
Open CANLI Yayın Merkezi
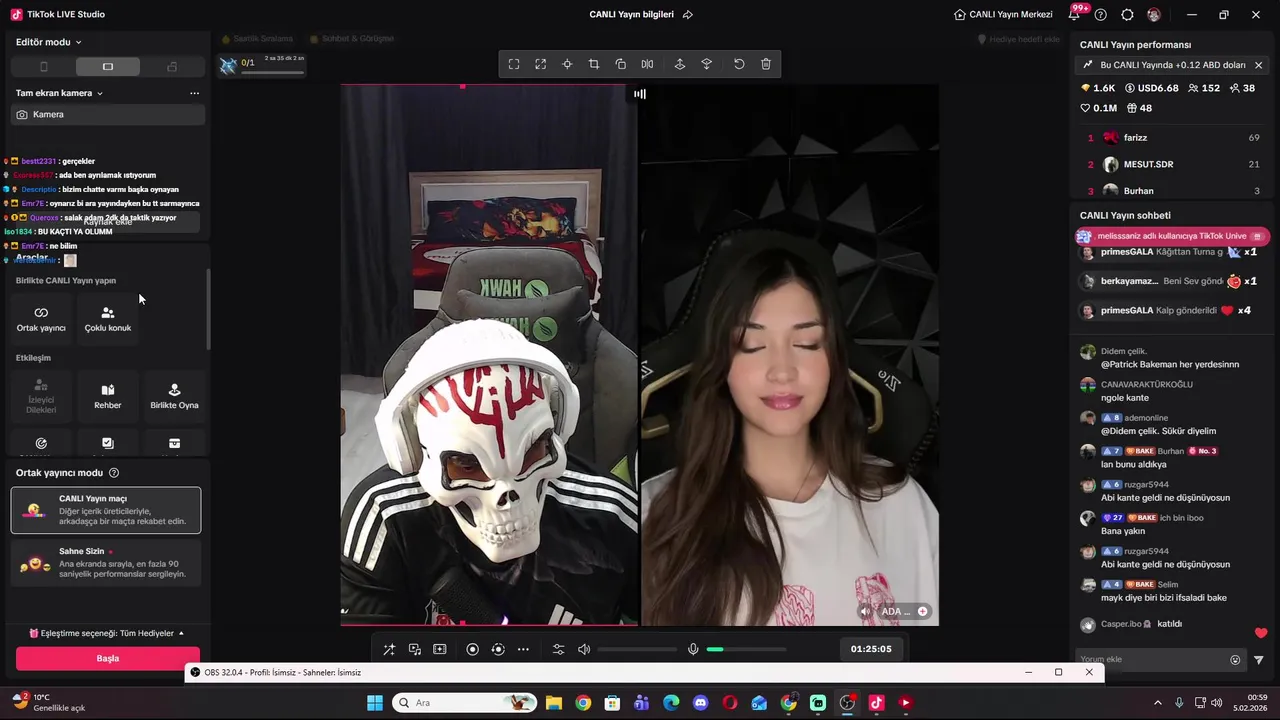tap(1003, 15)
